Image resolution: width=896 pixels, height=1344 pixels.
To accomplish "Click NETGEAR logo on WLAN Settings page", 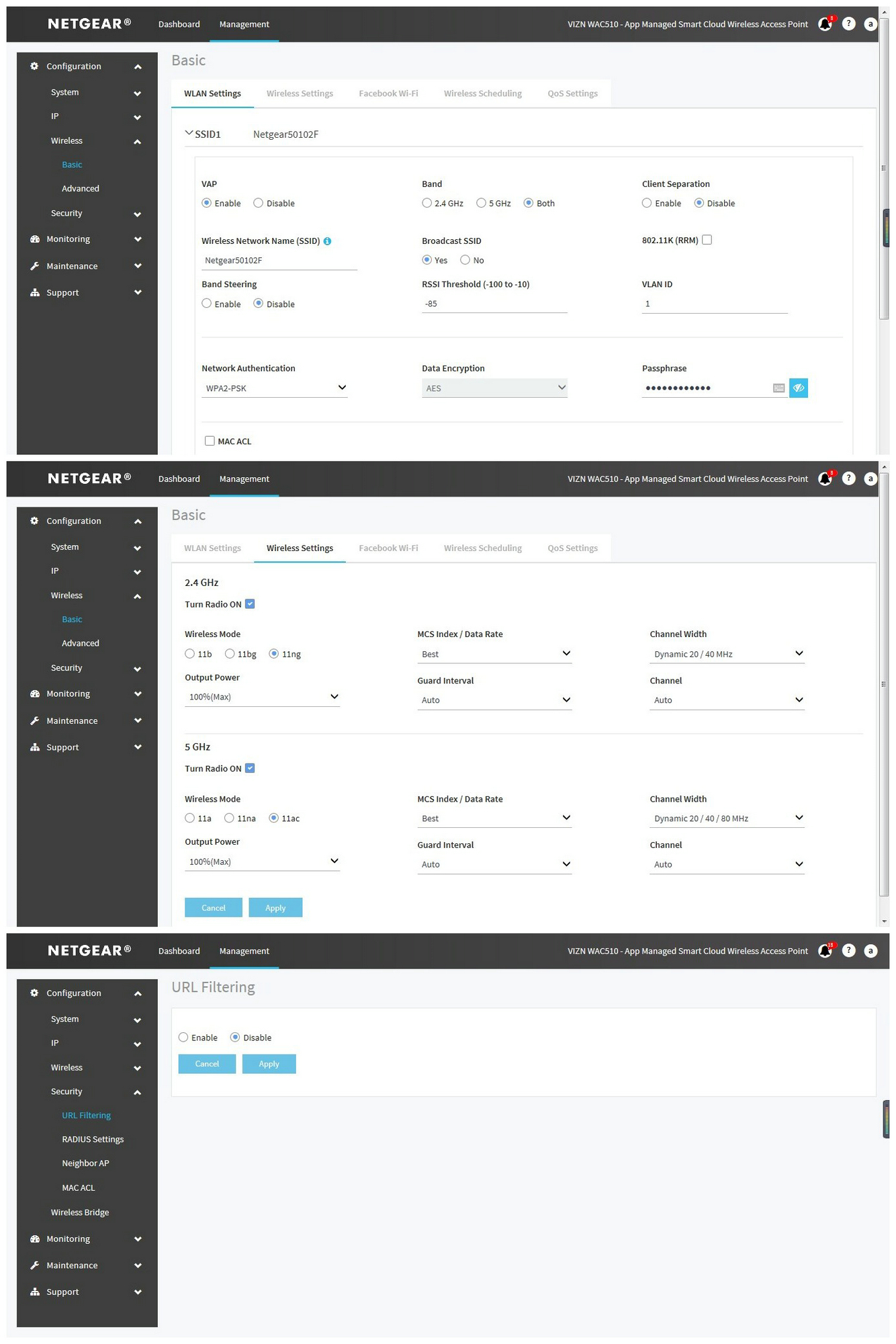I will click(x=89, y=24).
